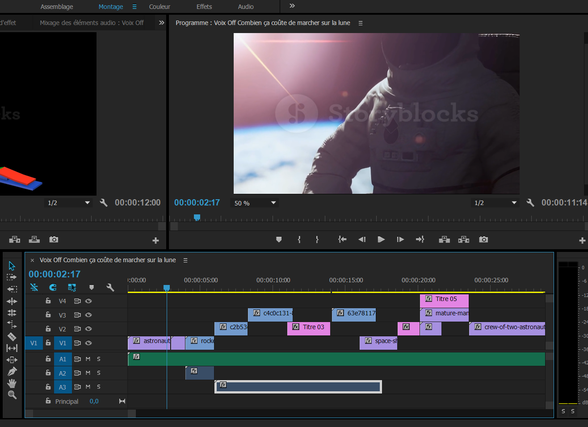
Task: Open Source monitor button editor plus
Action: pyautogui.click(x=156, y=241)
